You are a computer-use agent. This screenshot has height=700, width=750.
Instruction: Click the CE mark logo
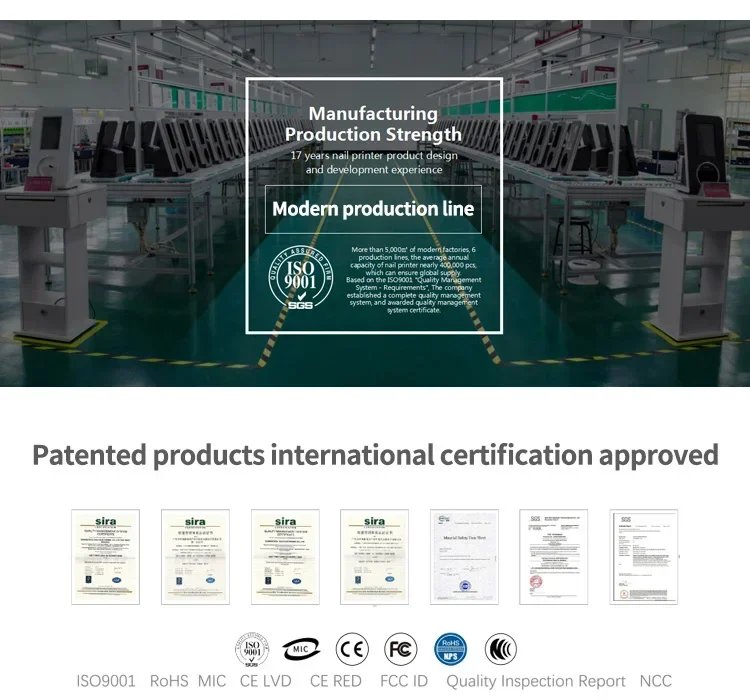[352, 649]
